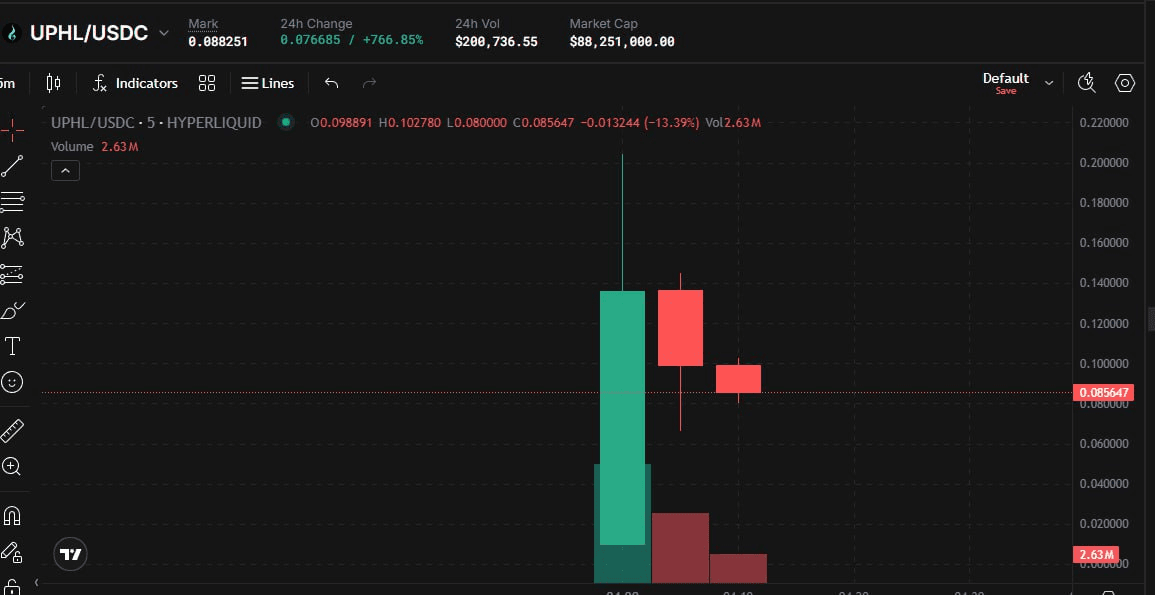Image resolution: width=1155 pixels, height=595 pixels.
Task: Click the current price tag 0.085647
Action: (x=1104, y=392)
